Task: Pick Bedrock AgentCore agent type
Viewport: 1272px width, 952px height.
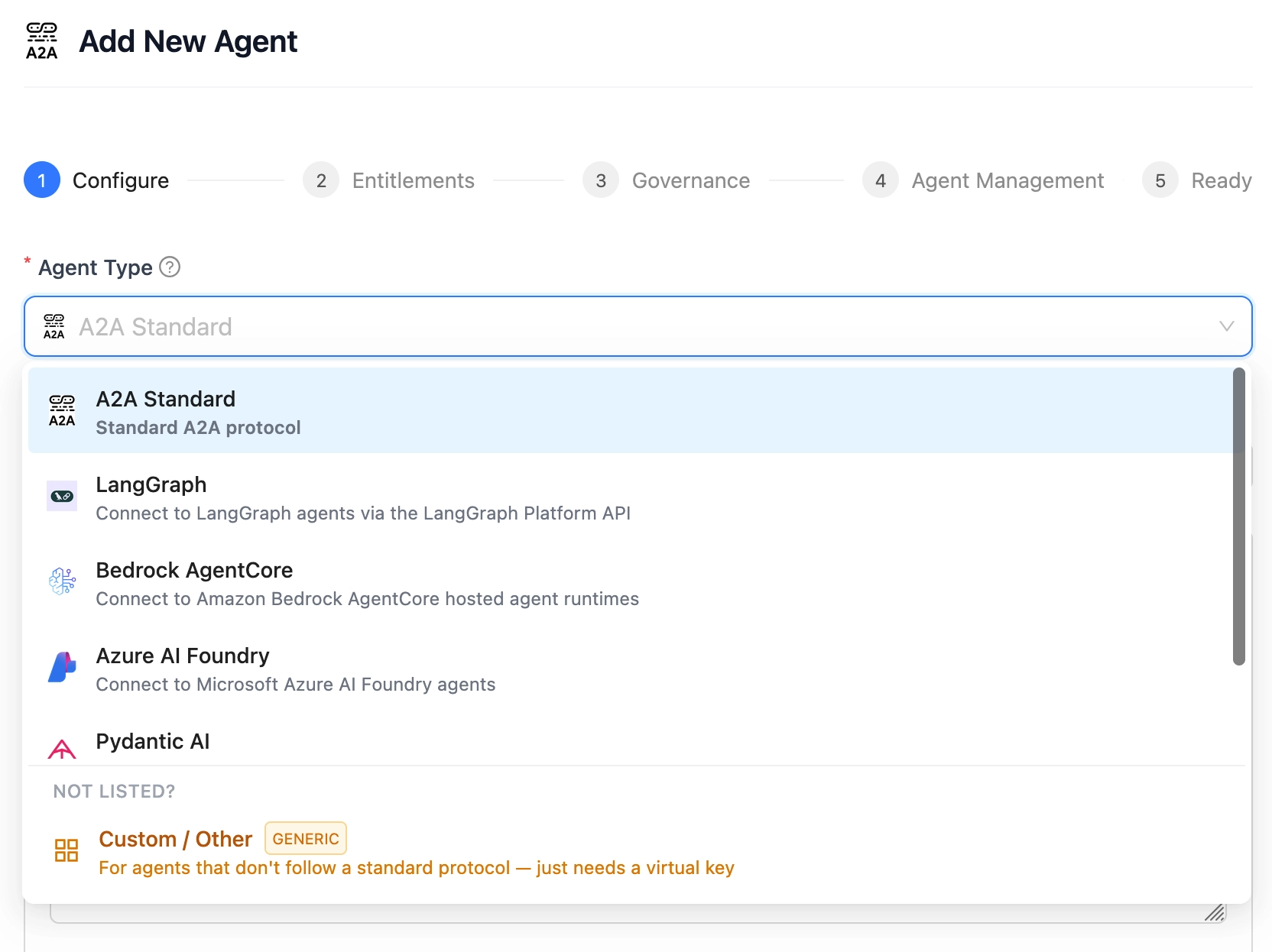Action: point(631,583)
